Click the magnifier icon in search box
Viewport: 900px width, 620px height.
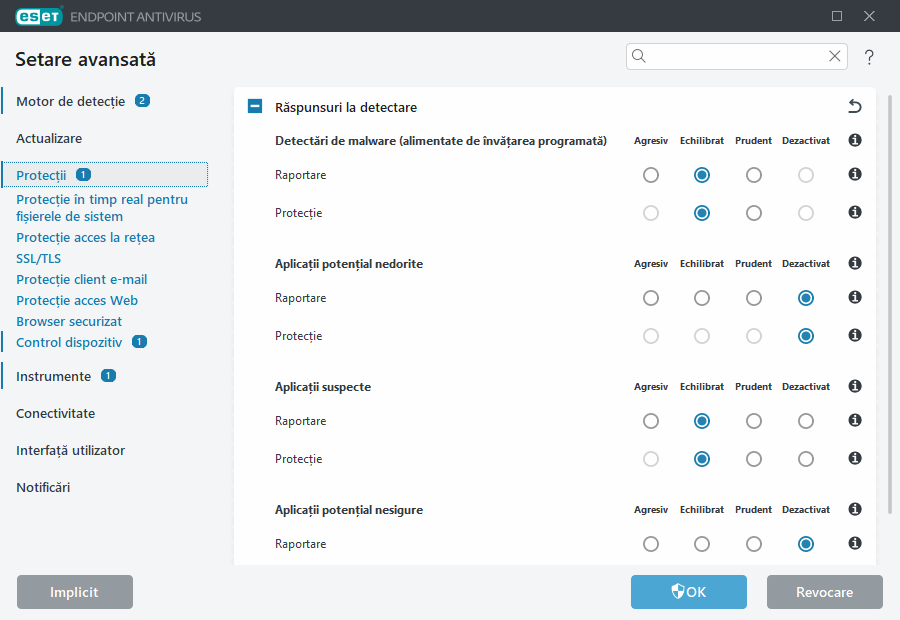tap(640, 56)
